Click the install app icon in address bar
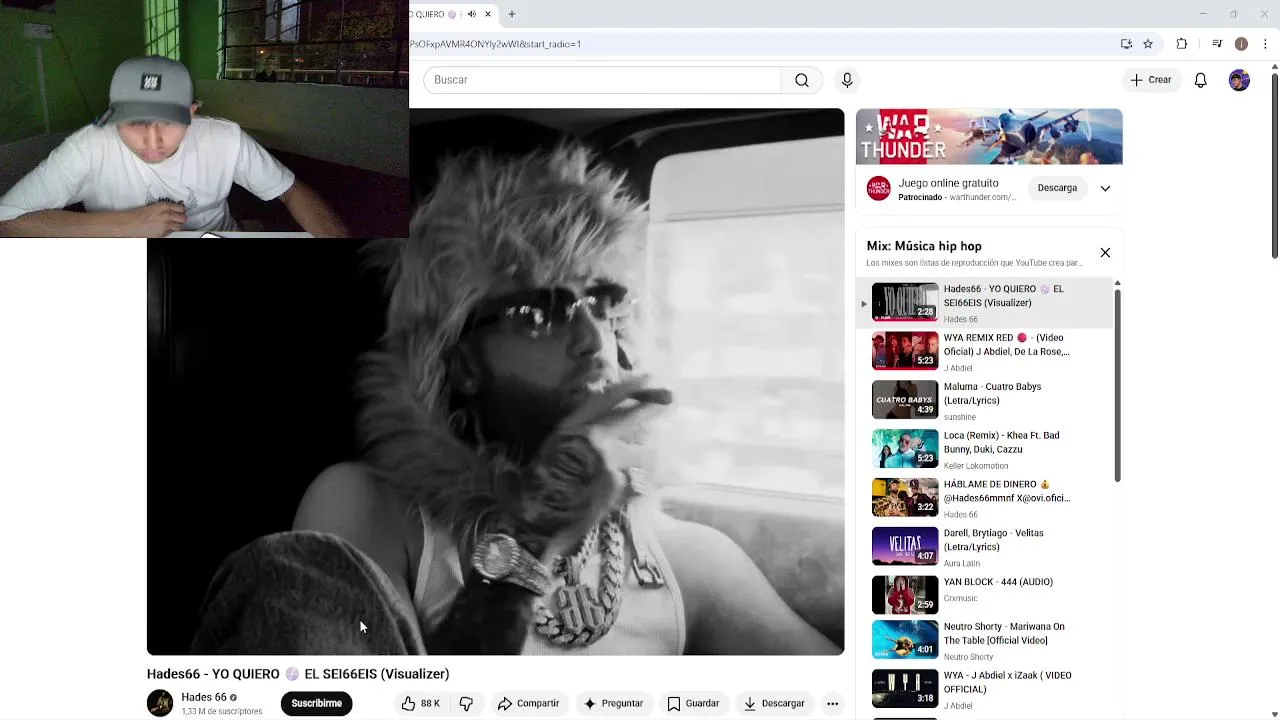 coord(1126,44)
